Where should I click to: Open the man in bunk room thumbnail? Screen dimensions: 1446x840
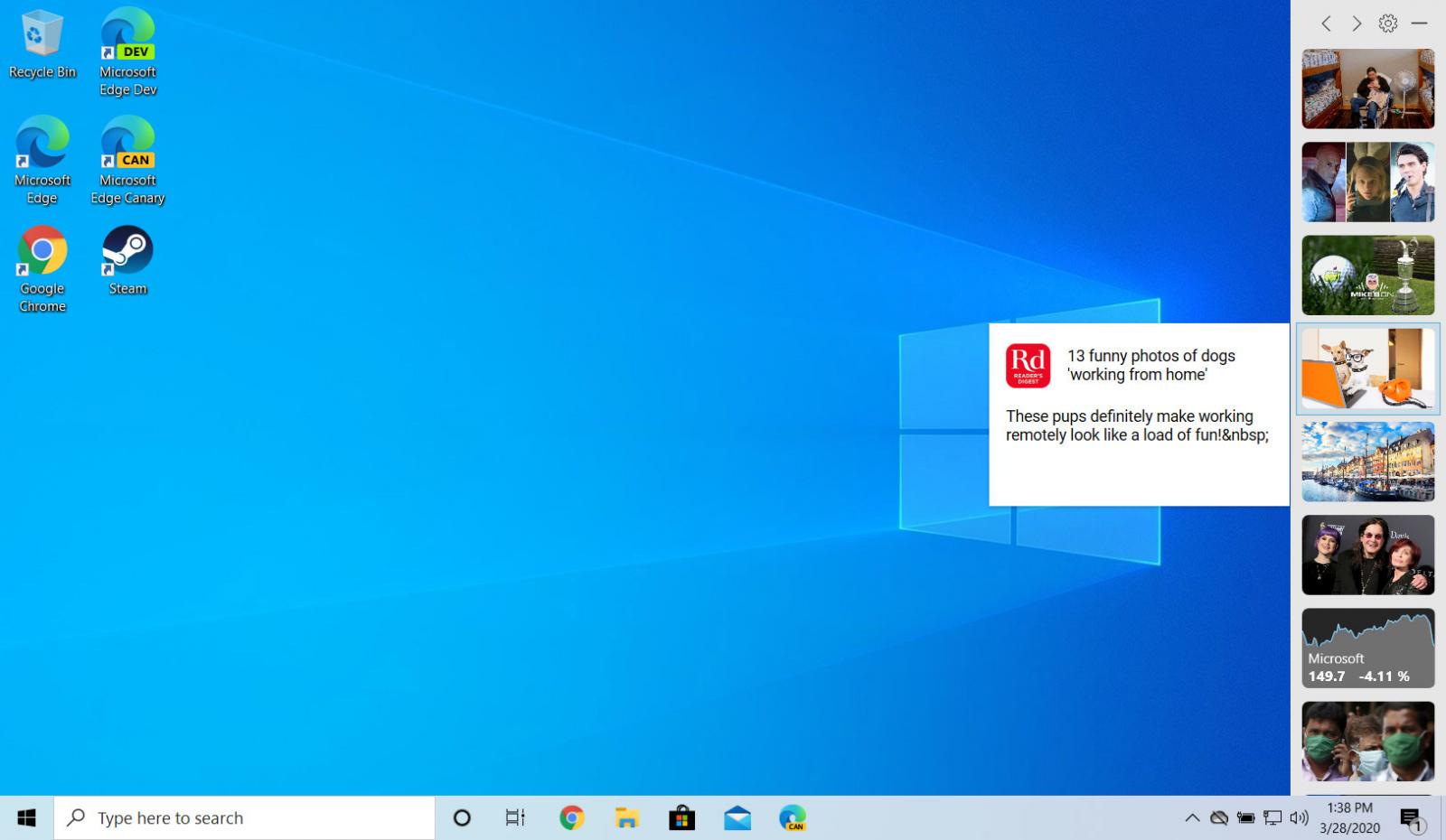[x=1367, y=89]
